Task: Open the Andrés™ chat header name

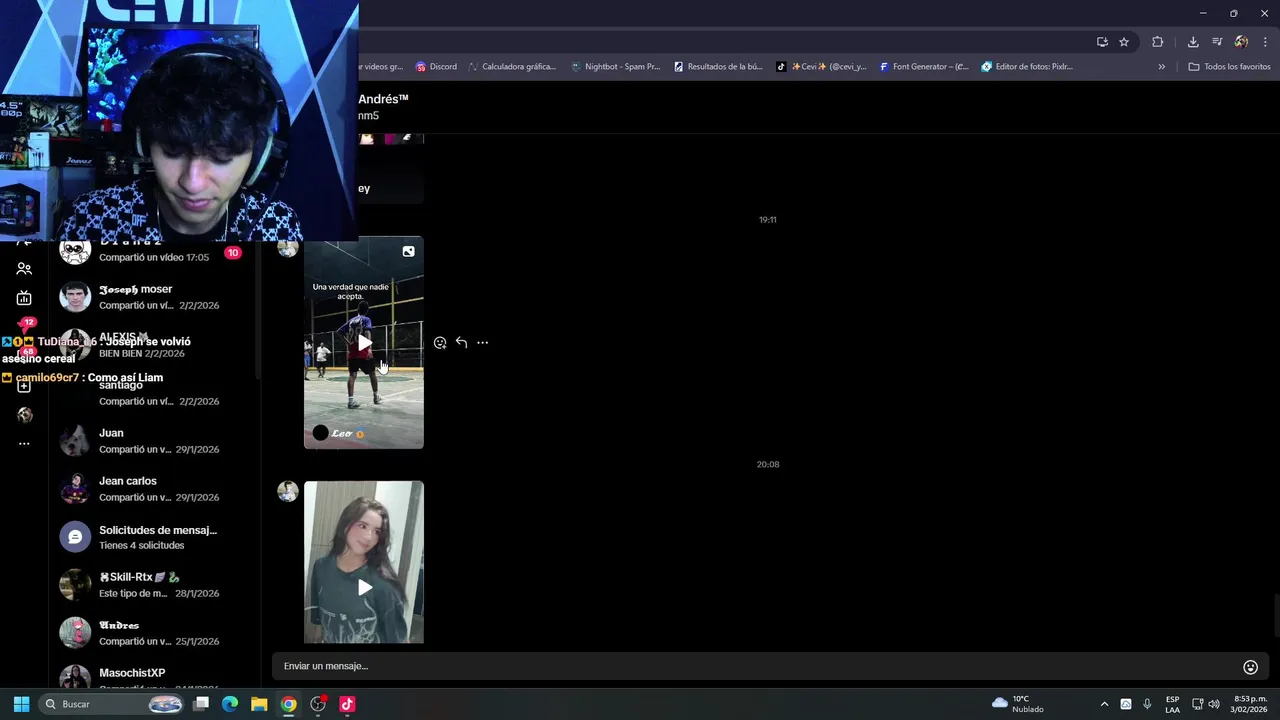Action: click(x=383, y=99)
